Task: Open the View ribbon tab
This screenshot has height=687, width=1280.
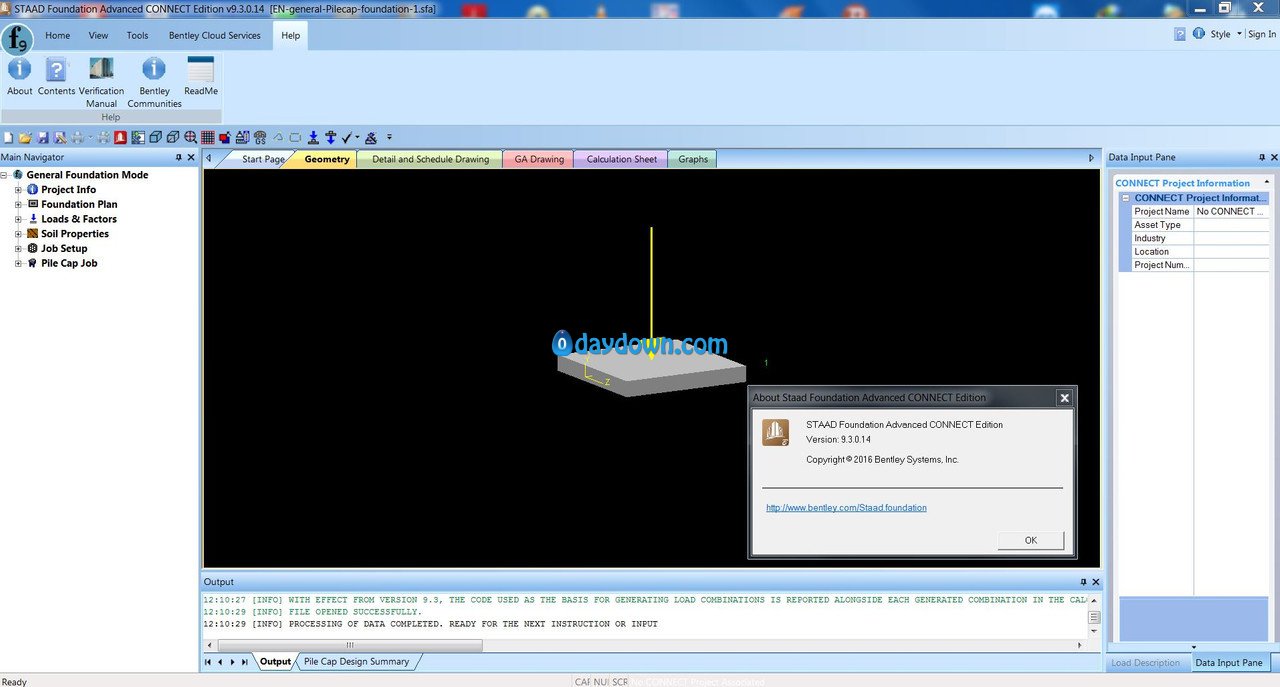Action: coord(98,35)
